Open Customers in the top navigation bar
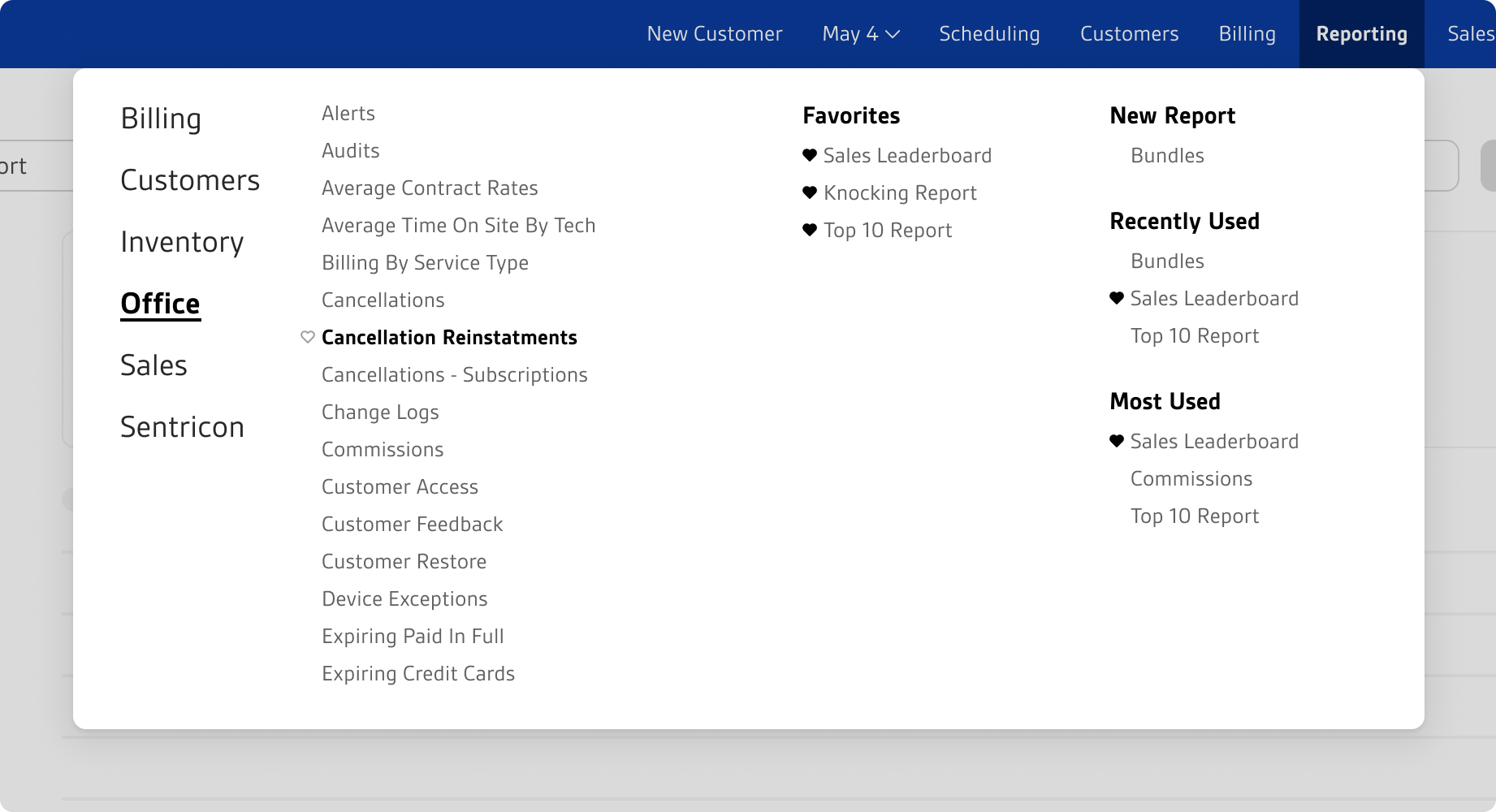Viewport: 1496px width, 812px height. tap(1129, 34)
